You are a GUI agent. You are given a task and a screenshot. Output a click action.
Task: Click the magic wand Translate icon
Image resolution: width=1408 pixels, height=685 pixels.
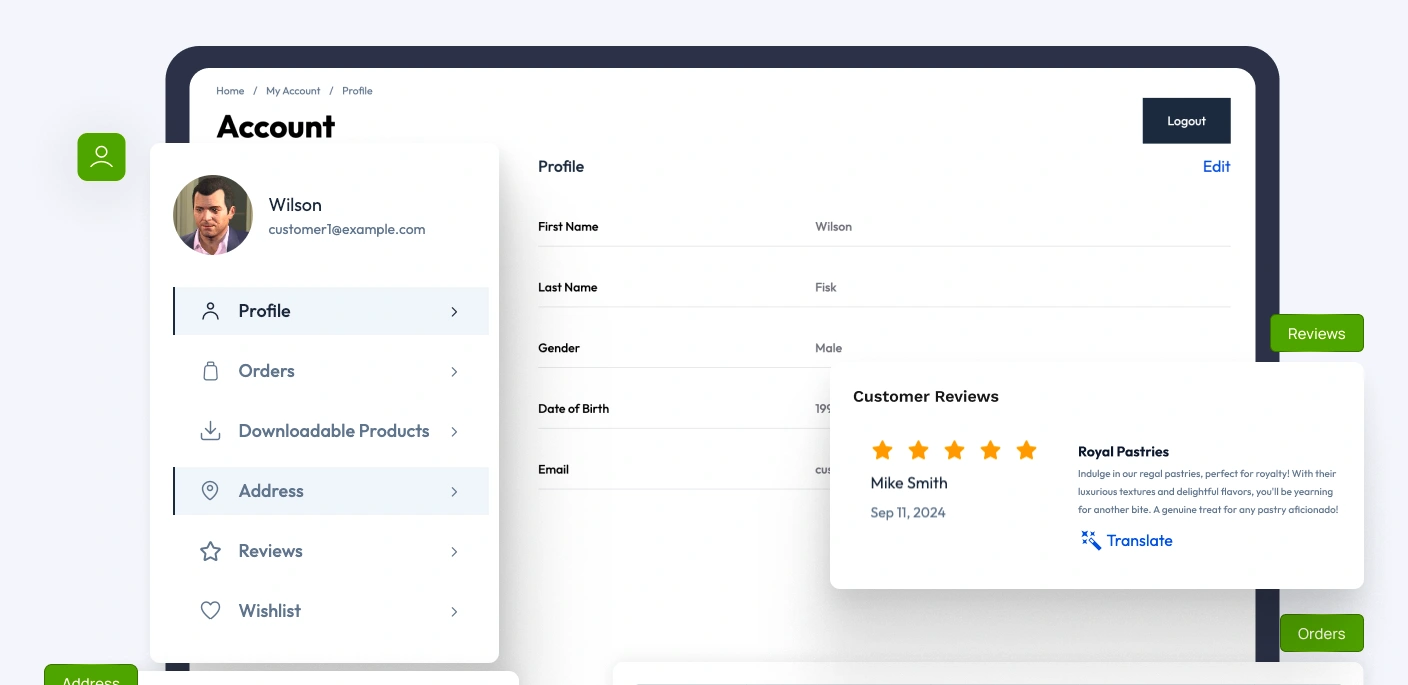(1091, 541)
